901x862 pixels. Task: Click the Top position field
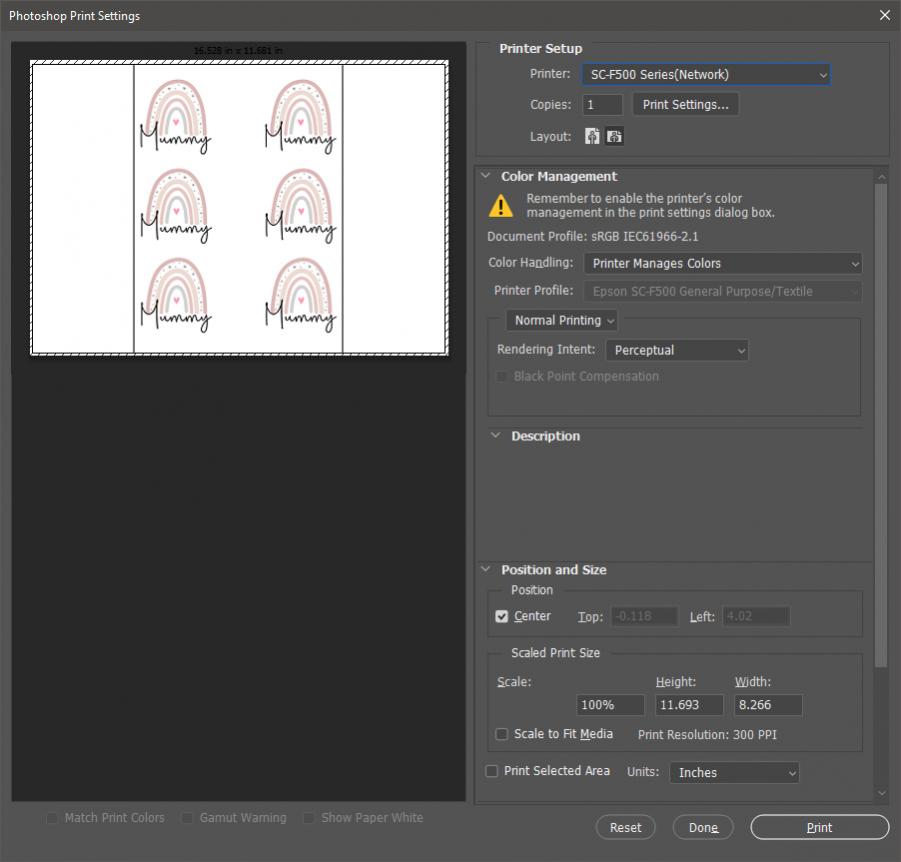pos(644,616)
